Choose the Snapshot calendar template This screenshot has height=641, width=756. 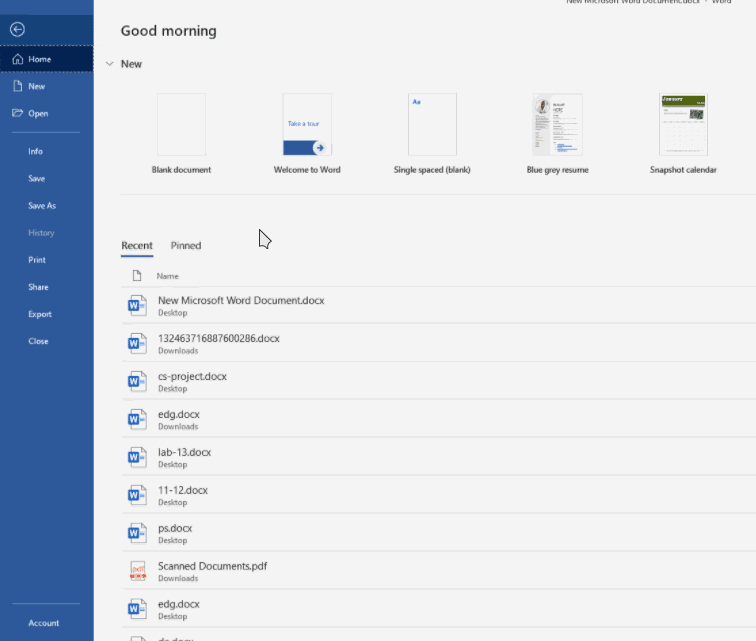tap(683, 134)
